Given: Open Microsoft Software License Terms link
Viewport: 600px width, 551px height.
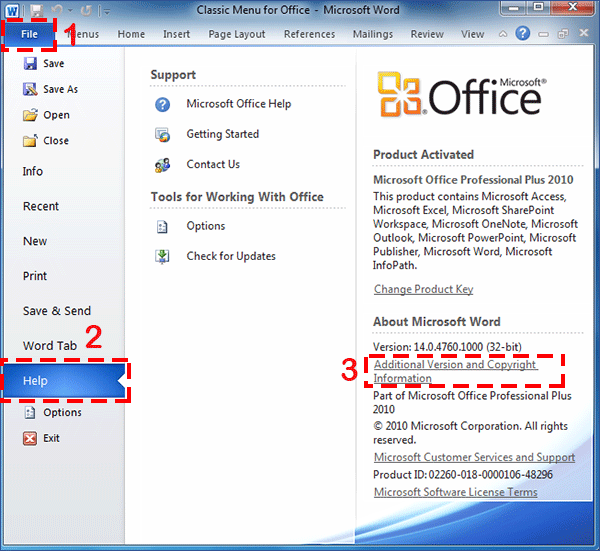Looking at the screenshot, I should click(456, 492).
